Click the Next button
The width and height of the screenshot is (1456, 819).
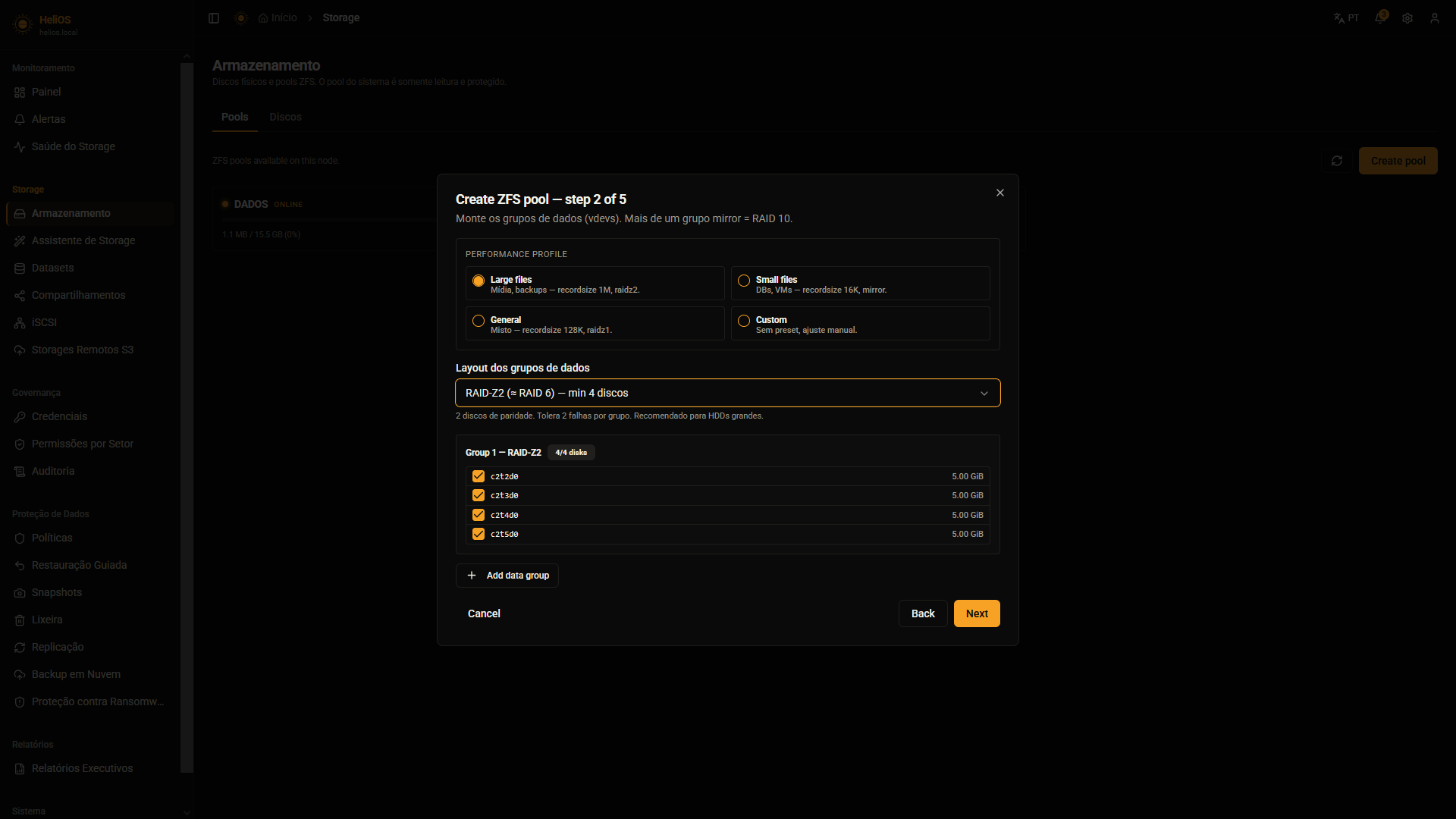[x=977, y=613]
